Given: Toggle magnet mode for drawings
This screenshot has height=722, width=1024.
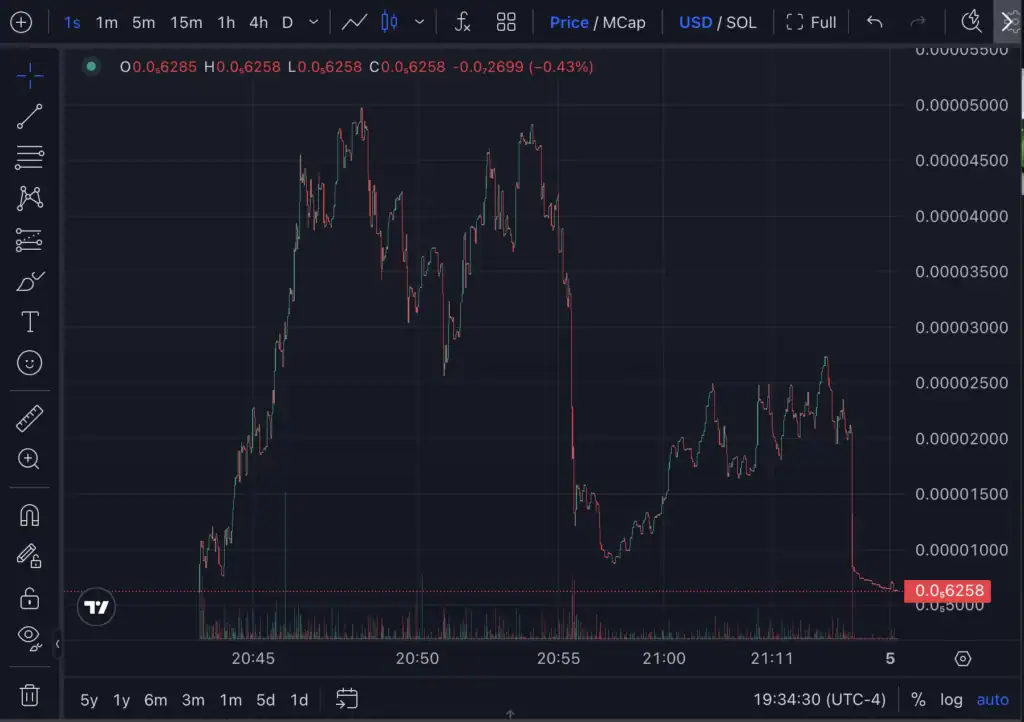Looking at the screenshot, I should tap(30, 515).
